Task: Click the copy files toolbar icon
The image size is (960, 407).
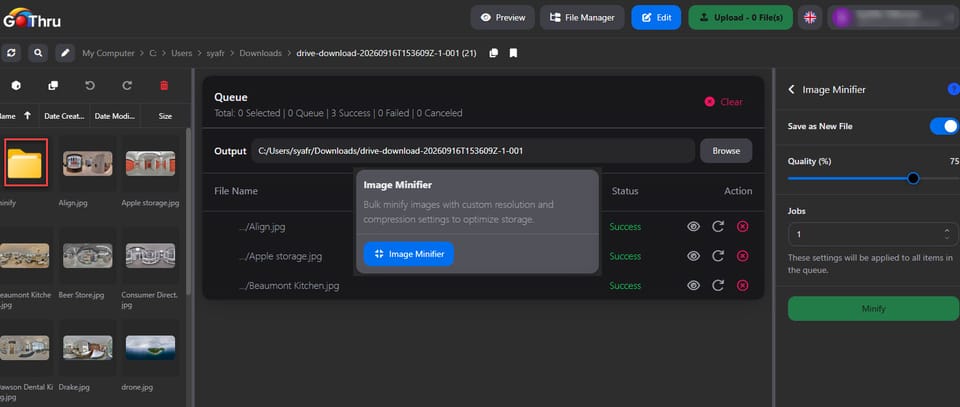Action: click(x=53, y=86)
